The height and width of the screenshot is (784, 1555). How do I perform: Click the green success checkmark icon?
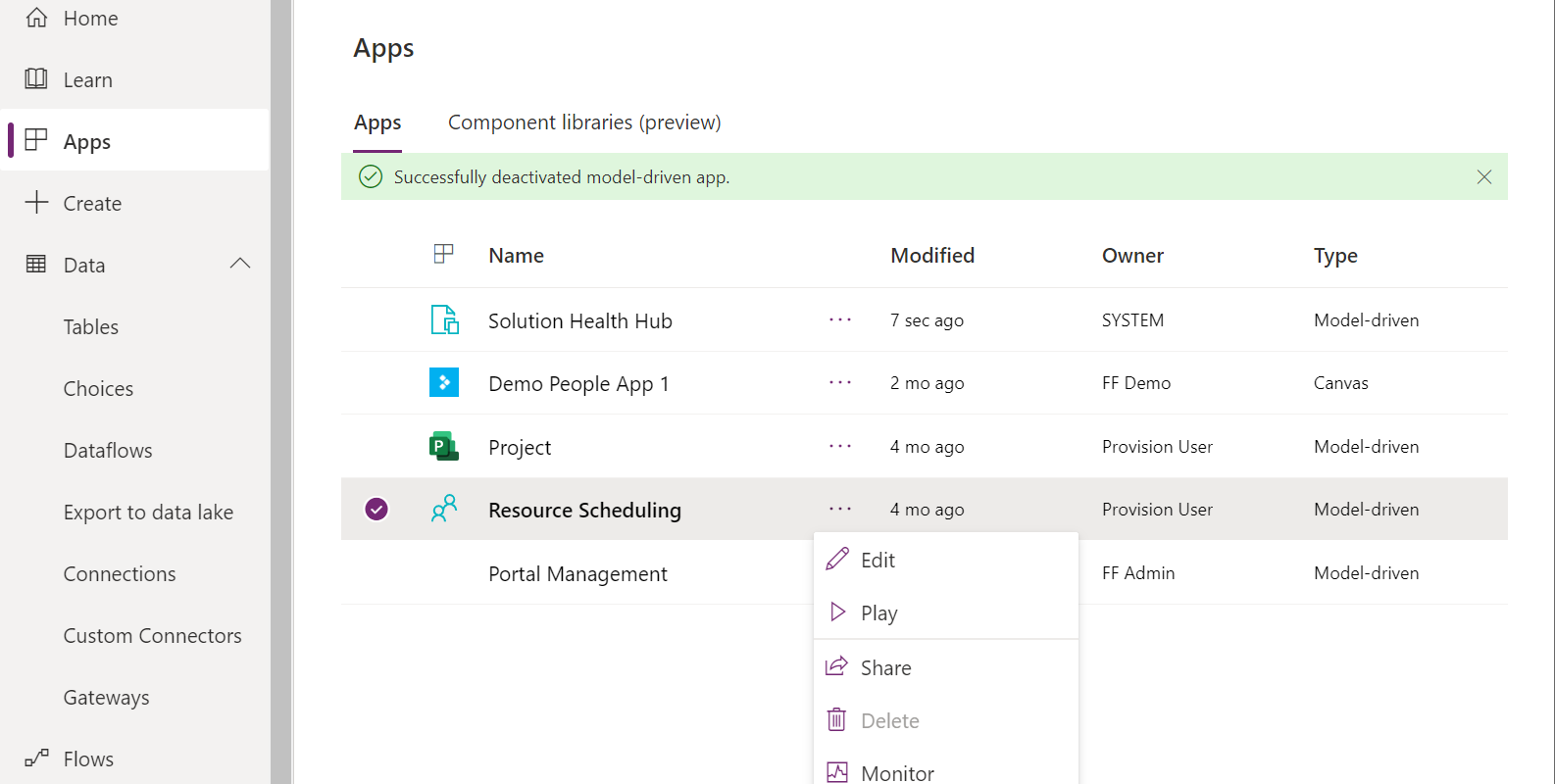tap(371, 176)
